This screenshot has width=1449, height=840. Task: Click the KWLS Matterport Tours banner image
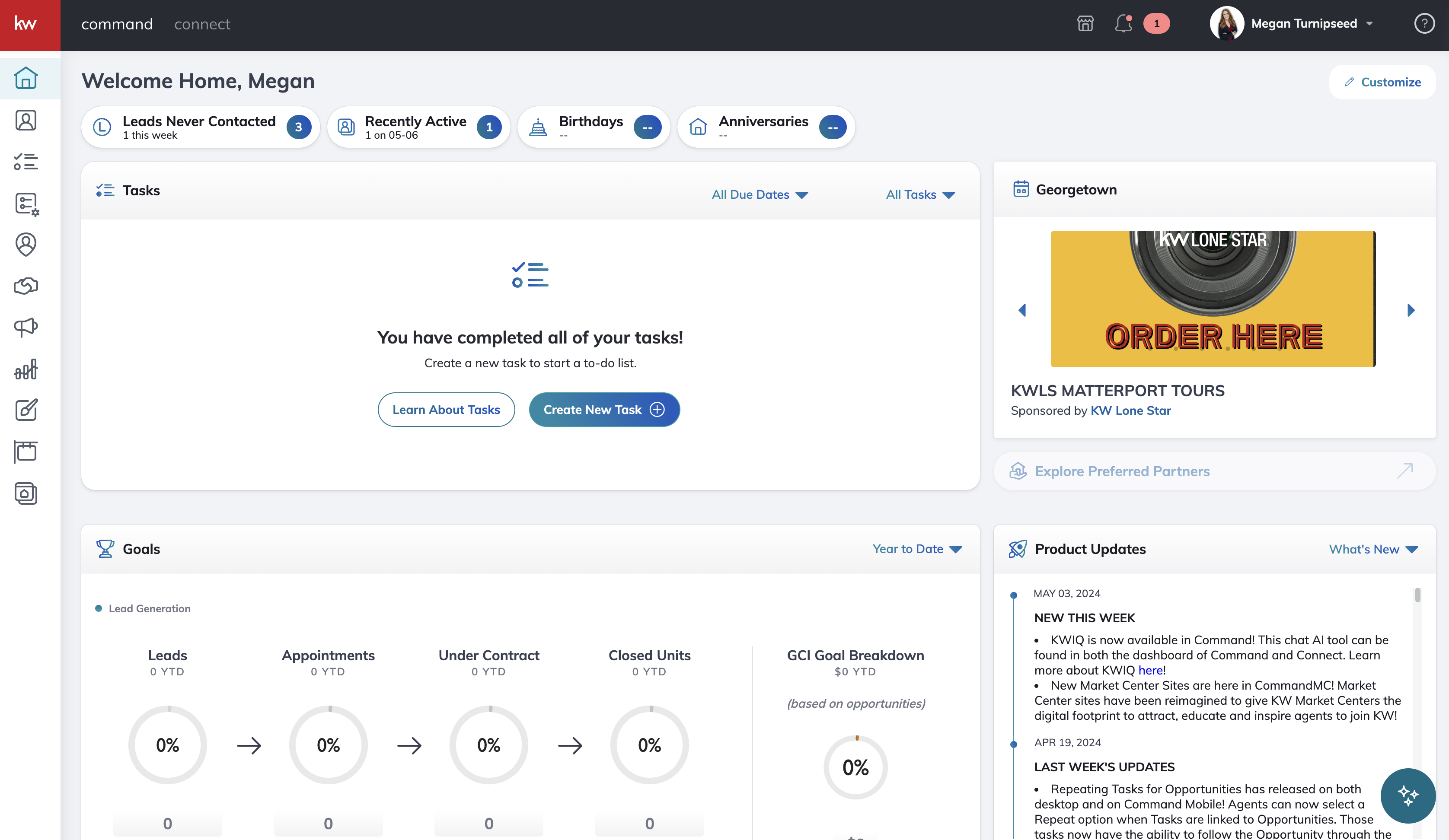(1213, 299)
